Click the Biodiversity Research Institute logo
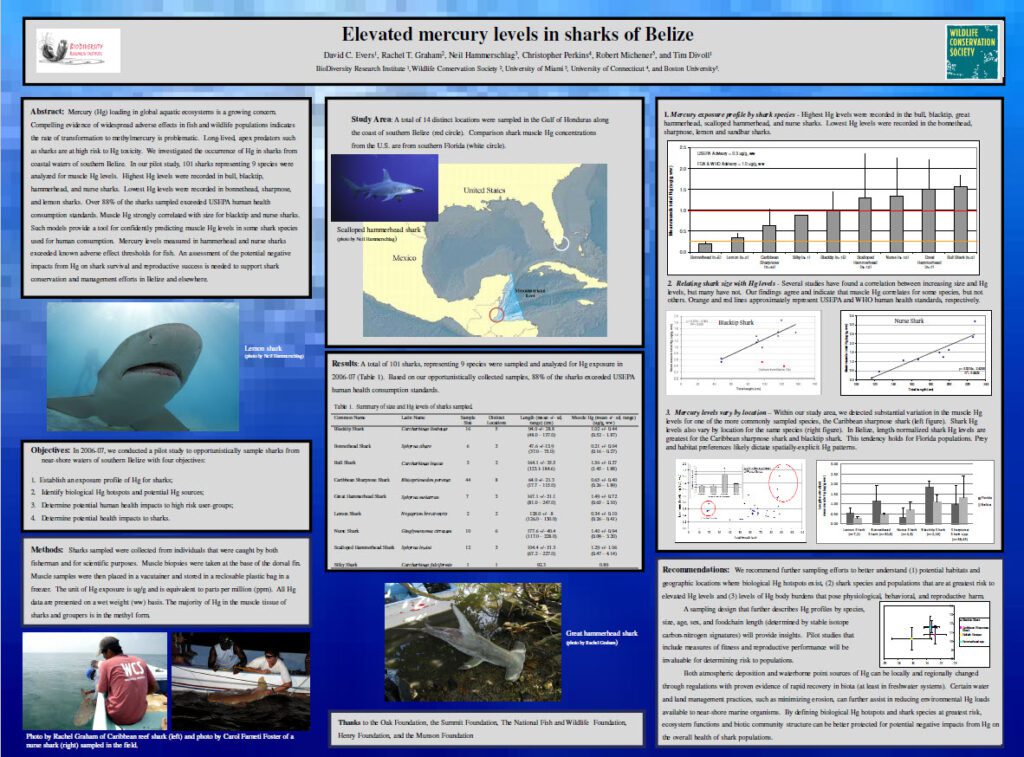 tap(78, 50)
